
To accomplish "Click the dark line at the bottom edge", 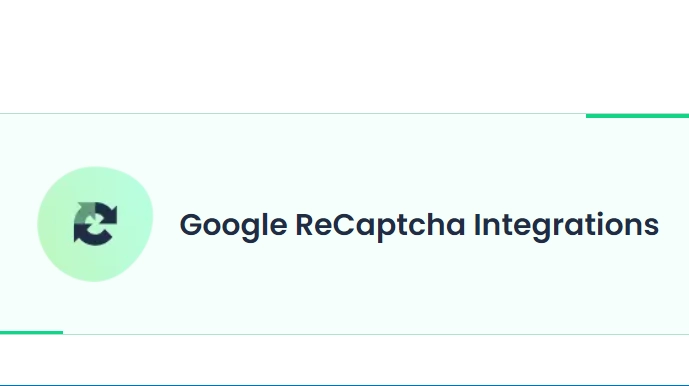I will [x=344, y=385].
